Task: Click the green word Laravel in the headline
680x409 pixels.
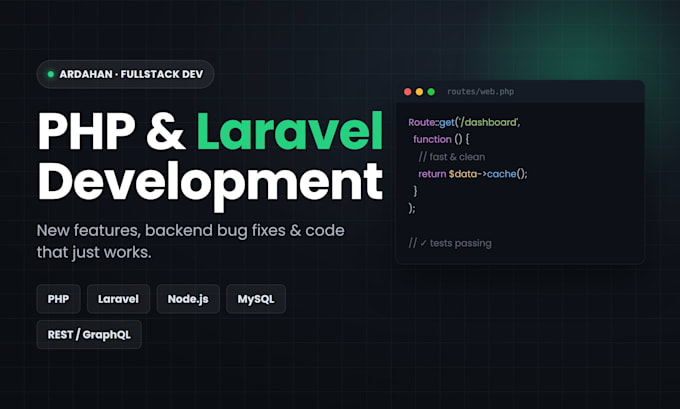Action: [x=290, y=131]
